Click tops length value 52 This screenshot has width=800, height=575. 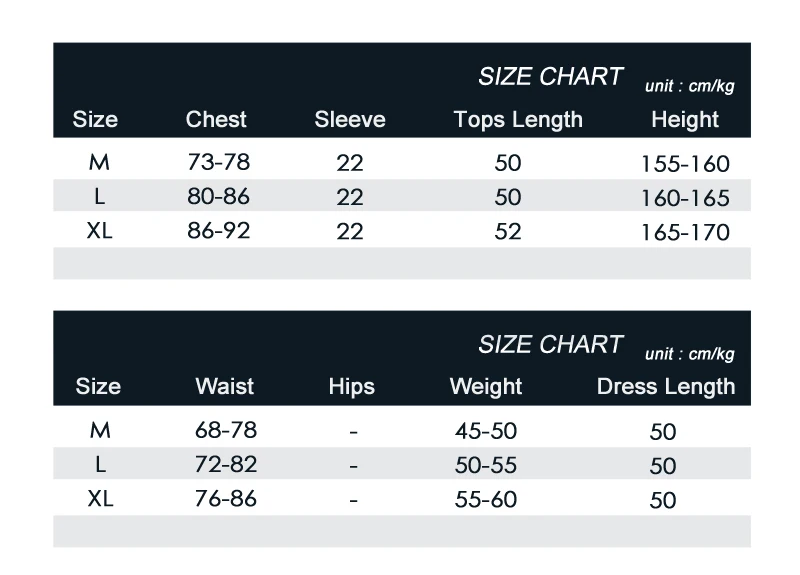tap(508, 231)
